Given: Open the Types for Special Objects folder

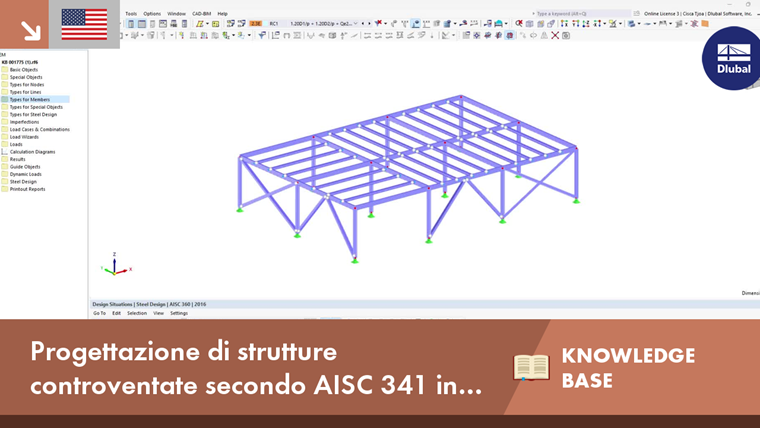Looking at the screenshot, I should pos(36,107).
